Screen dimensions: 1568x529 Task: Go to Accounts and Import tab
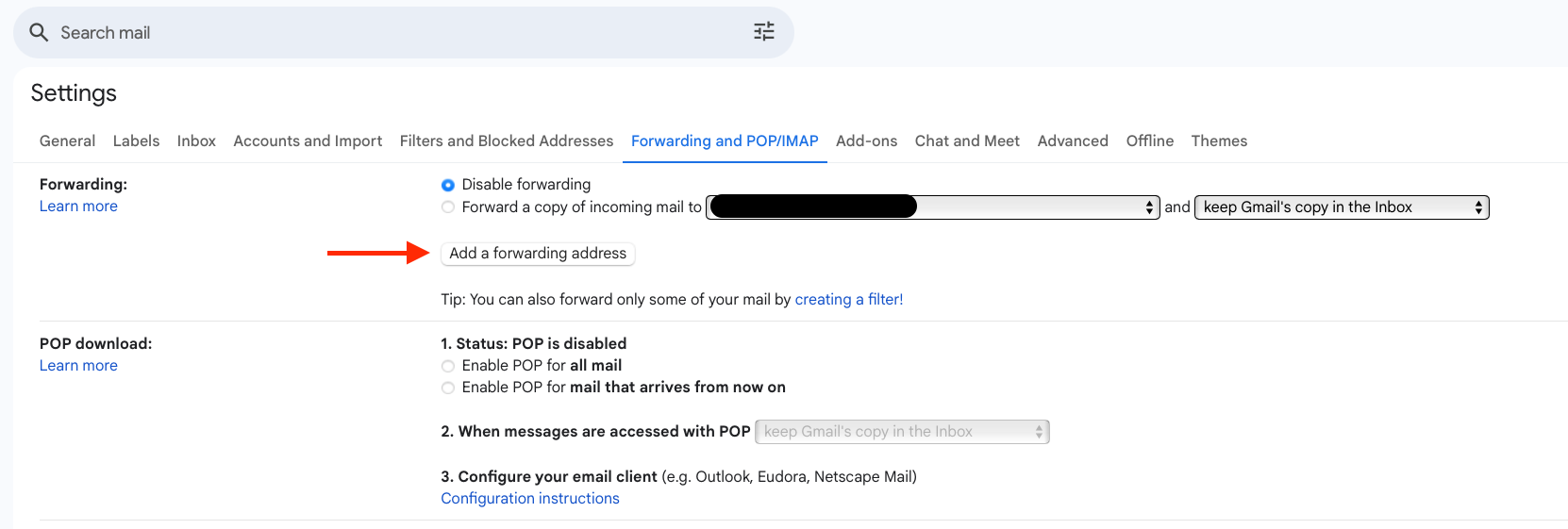(308, 141)
